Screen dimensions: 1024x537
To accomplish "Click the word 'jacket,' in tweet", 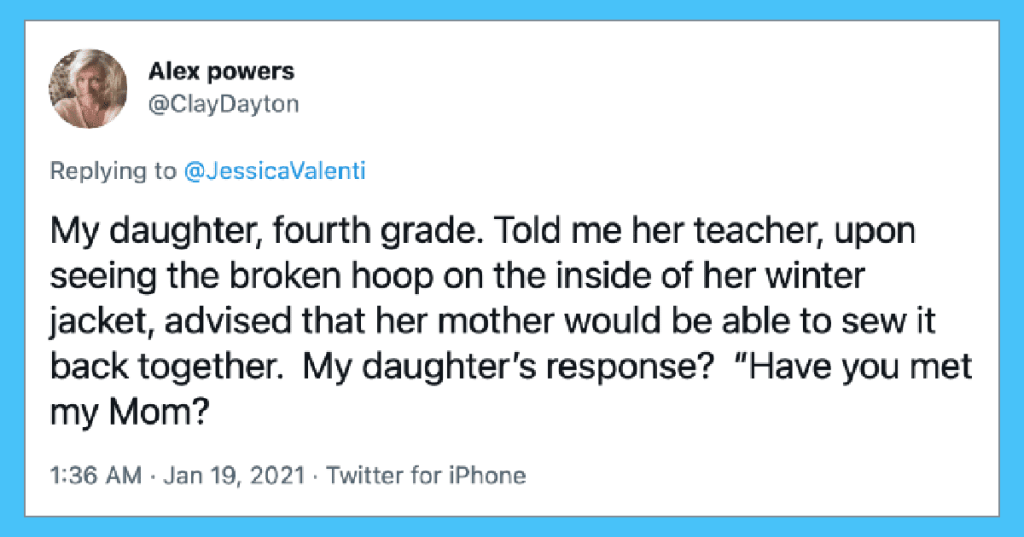I will pos(102,323).
